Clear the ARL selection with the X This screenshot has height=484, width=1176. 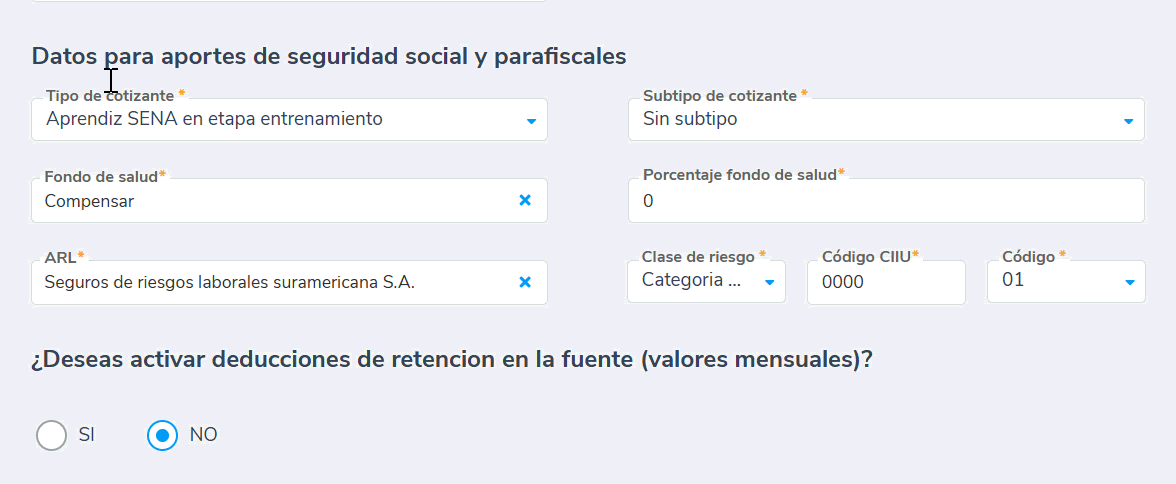coord(525,283)
